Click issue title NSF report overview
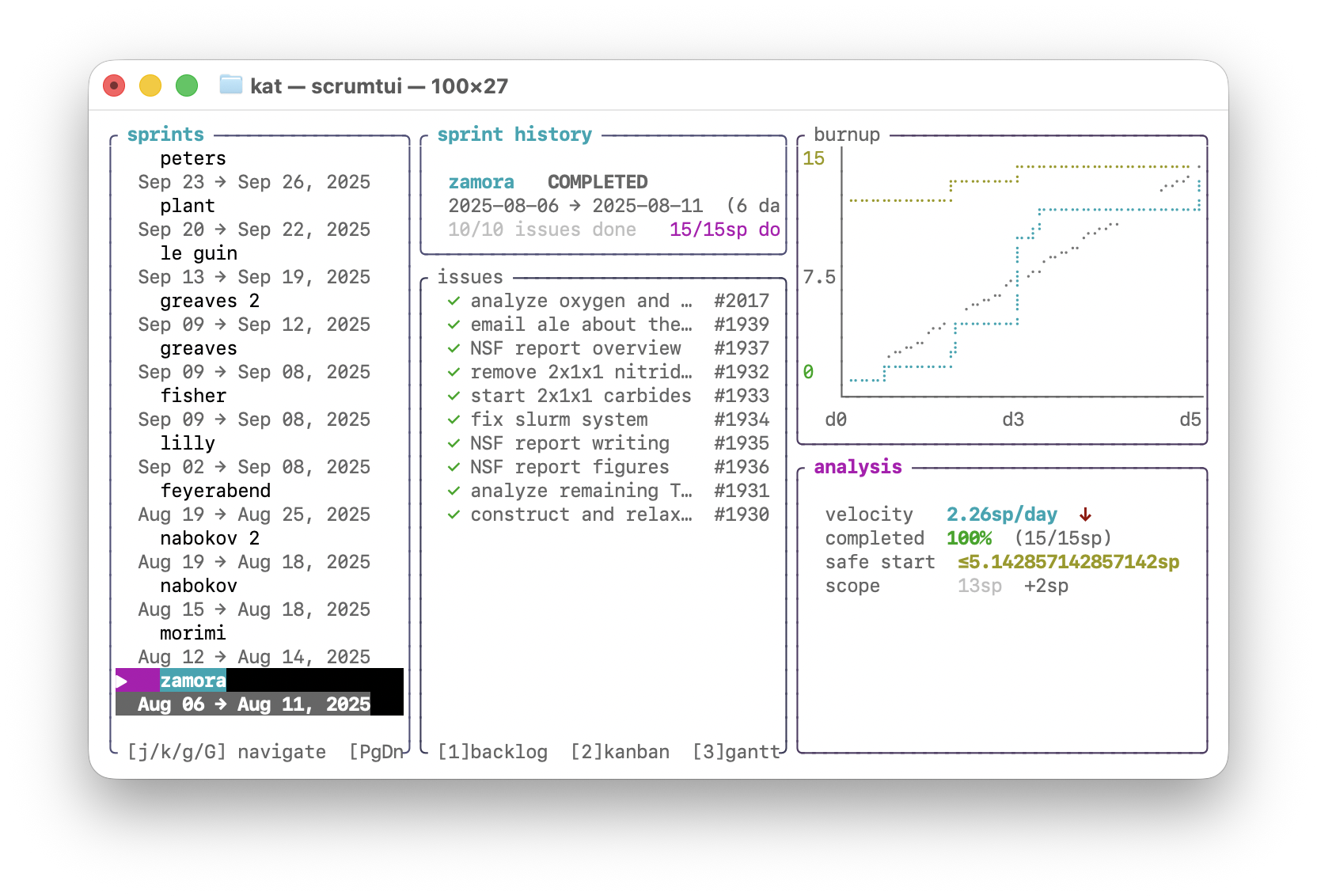Image resolution: width=1317 pixels, height=896 pixels. [575, 348]
